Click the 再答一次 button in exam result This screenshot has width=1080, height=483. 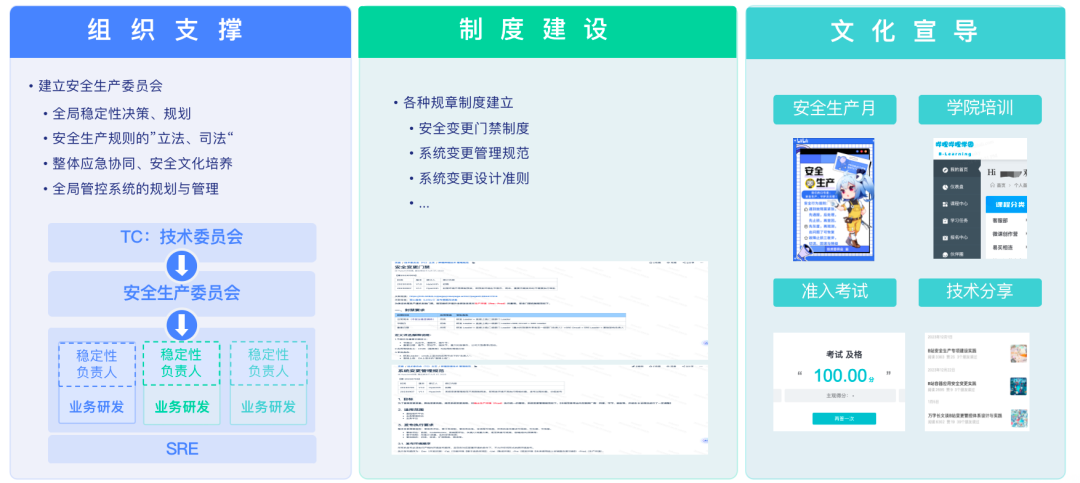coord(844,419)
